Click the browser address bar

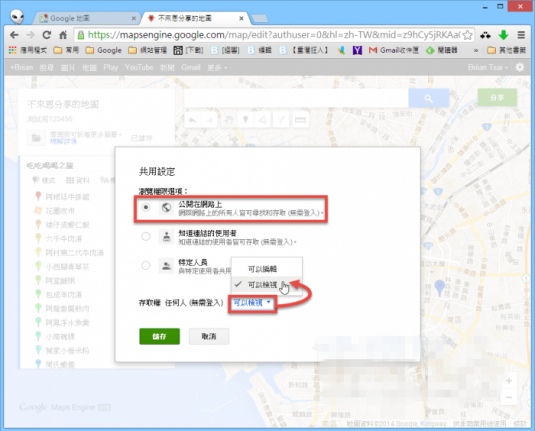(273, 35)
